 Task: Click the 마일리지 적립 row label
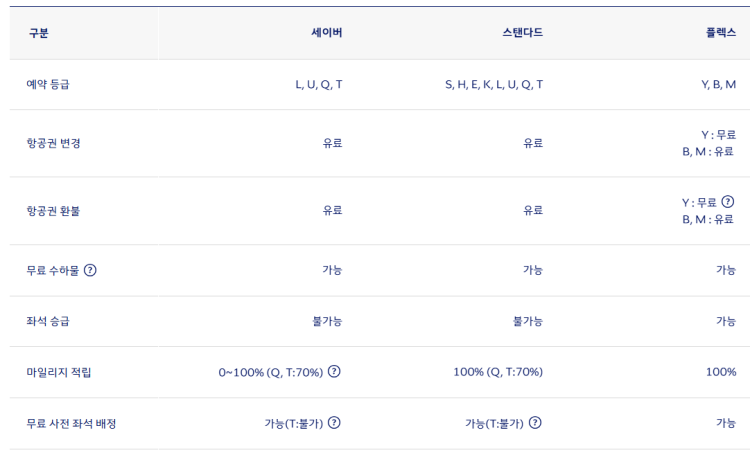[x=58, y=372]
